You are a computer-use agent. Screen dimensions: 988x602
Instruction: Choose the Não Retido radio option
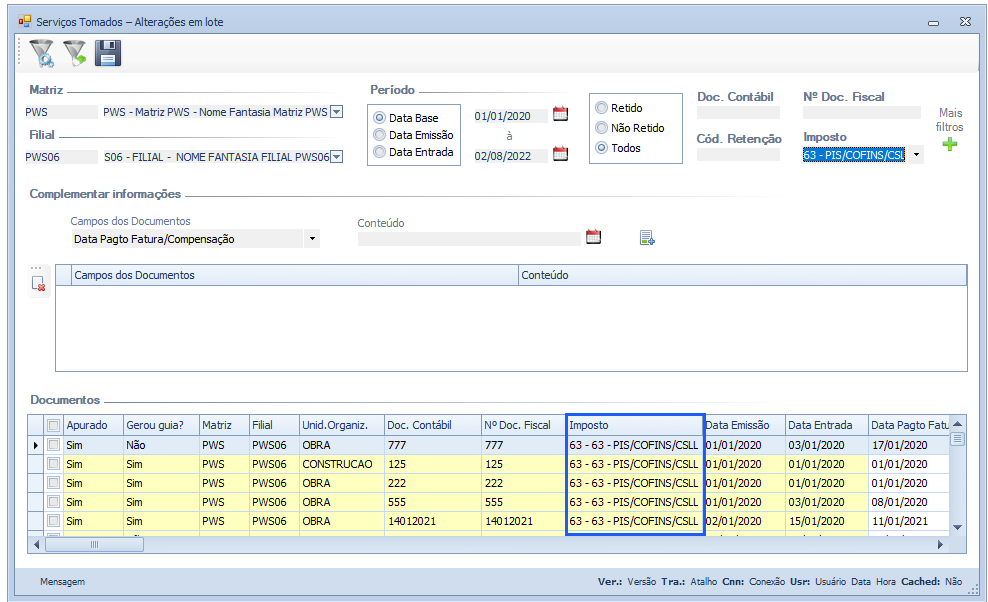pos(601,128)
